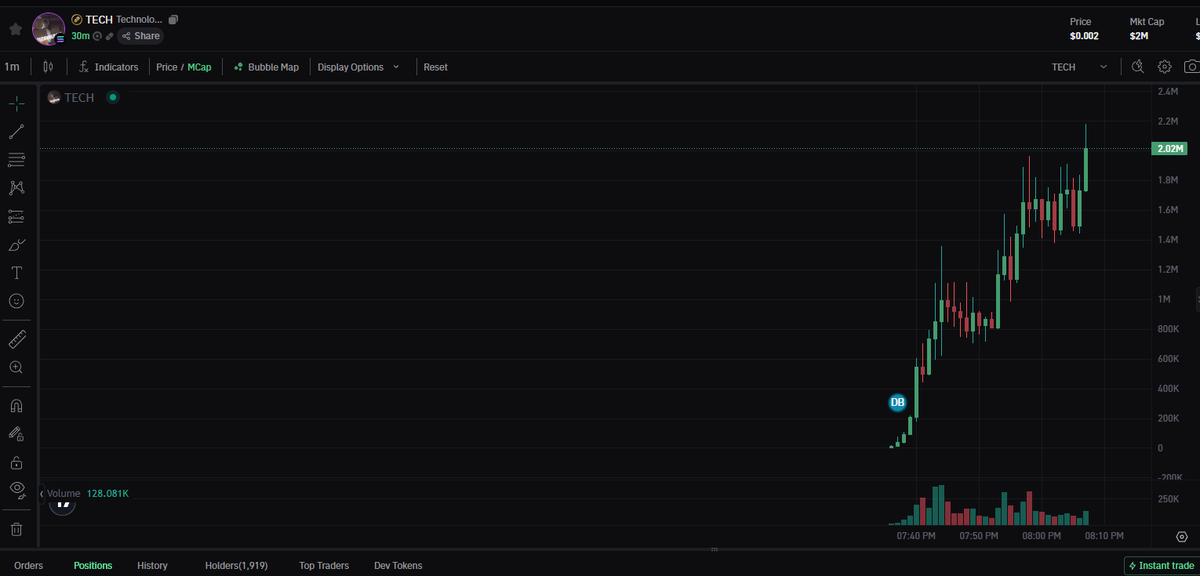
Task: Open the Top Traders tab
Action: 324,565
